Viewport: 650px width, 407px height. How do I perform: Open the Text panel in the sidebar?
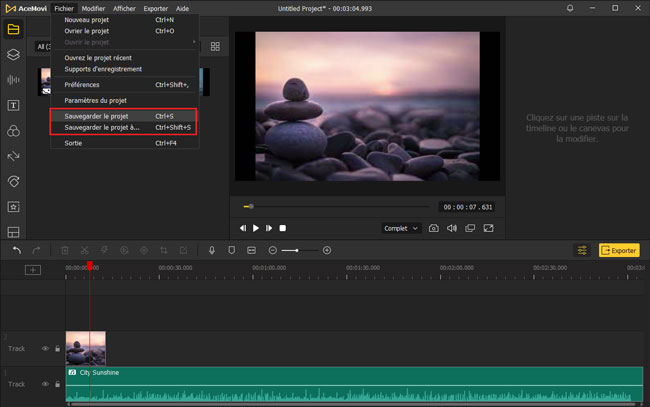coord(14,105)
